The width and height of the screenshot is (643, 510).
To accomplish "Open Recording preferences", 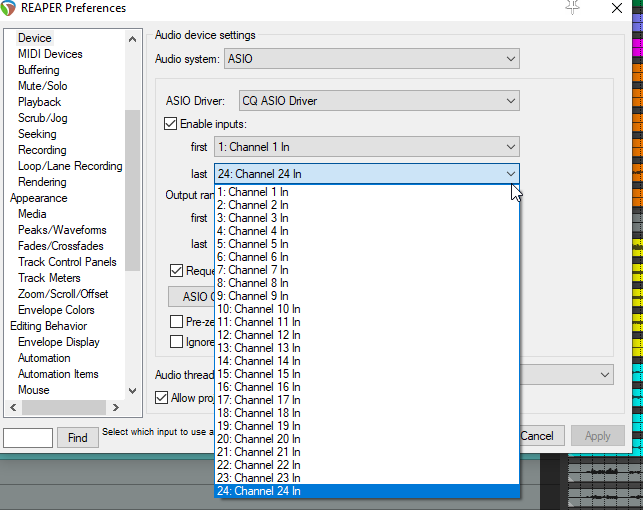I will click(42, 150).
